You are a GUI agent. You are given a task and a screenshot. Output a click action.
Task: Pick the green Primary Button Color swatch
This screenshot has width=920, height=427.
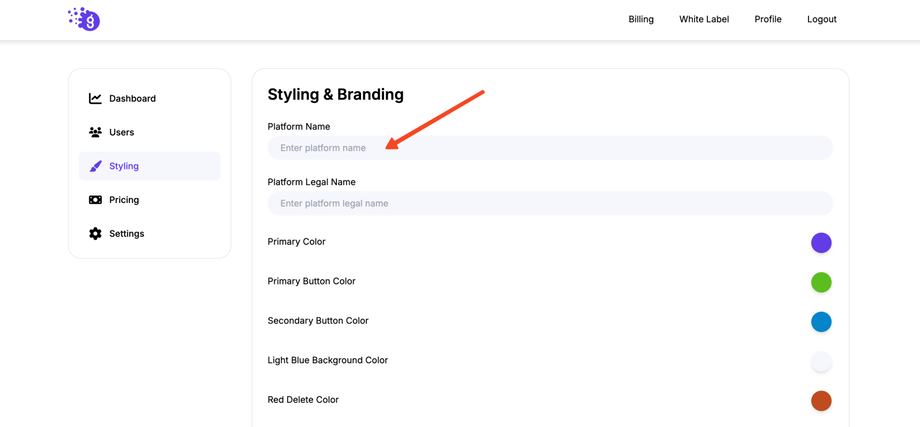tap(821, 282)
